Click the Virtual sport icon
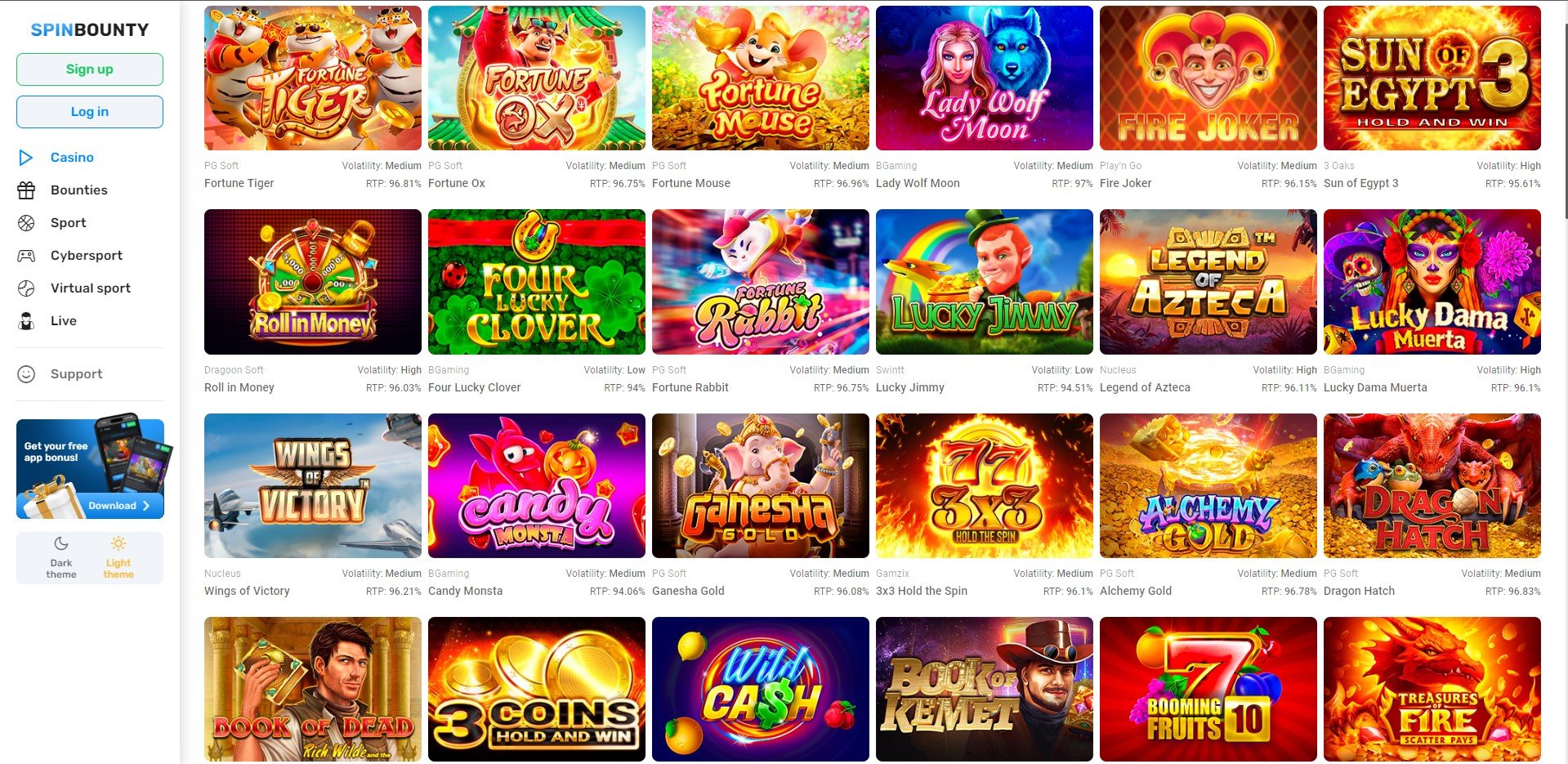Screen dimensions: 1568x764 pyautogui.click(x=26, y=288)
